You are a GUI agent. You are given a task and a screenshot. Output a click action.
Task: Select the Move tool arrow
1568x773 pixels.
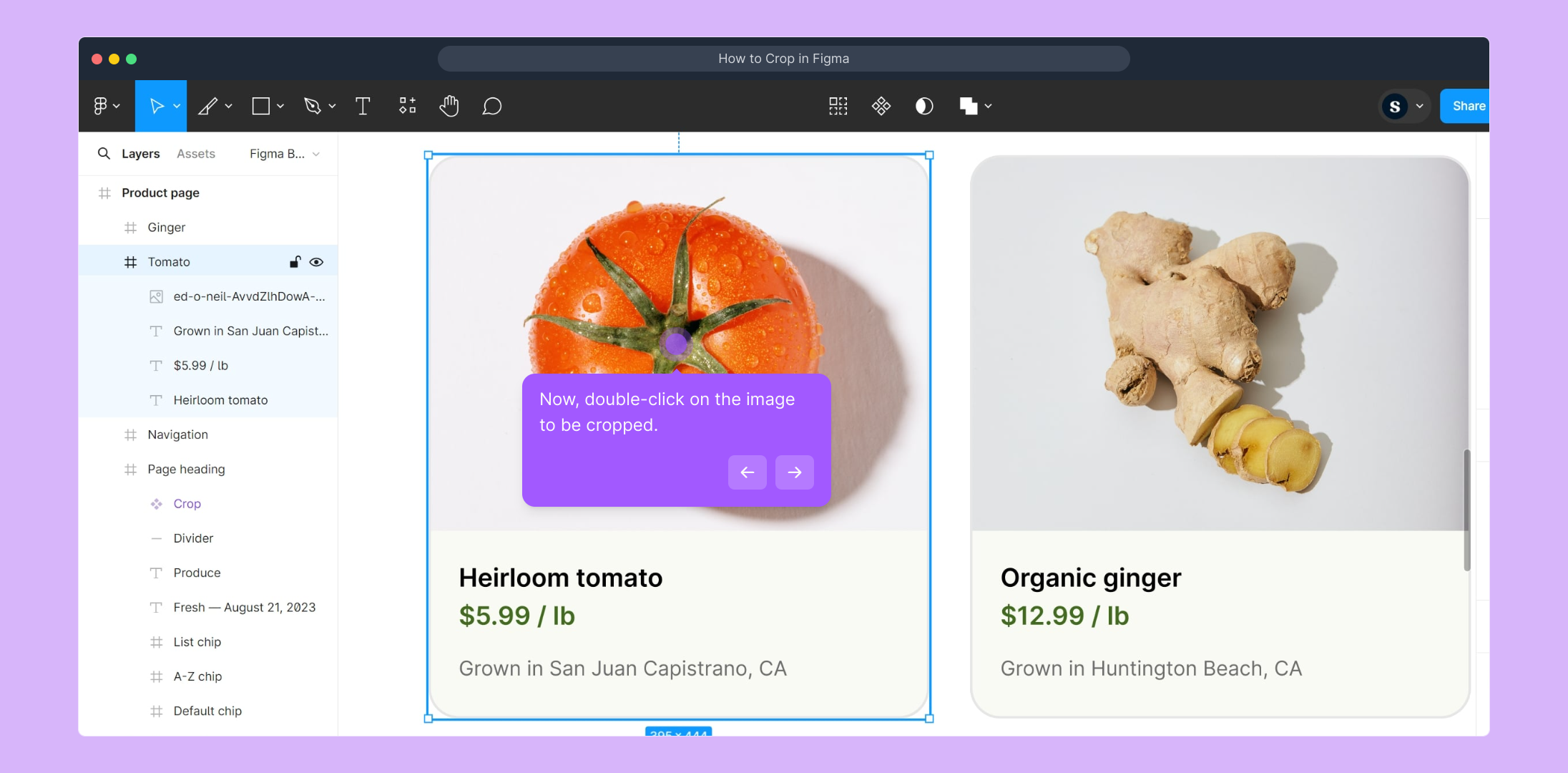click(x=157, y=107)
